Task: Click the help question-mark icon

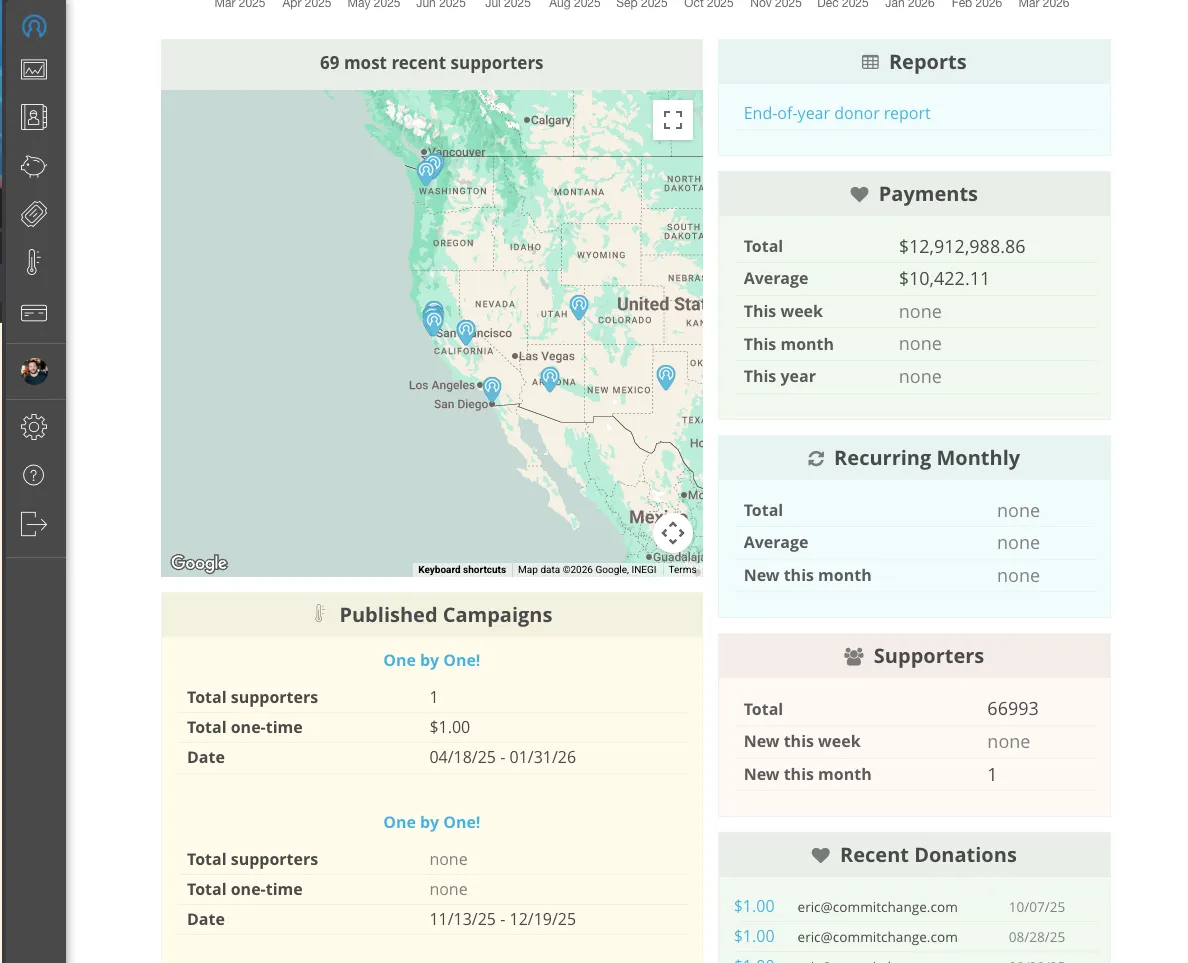Action: point(34,475)
